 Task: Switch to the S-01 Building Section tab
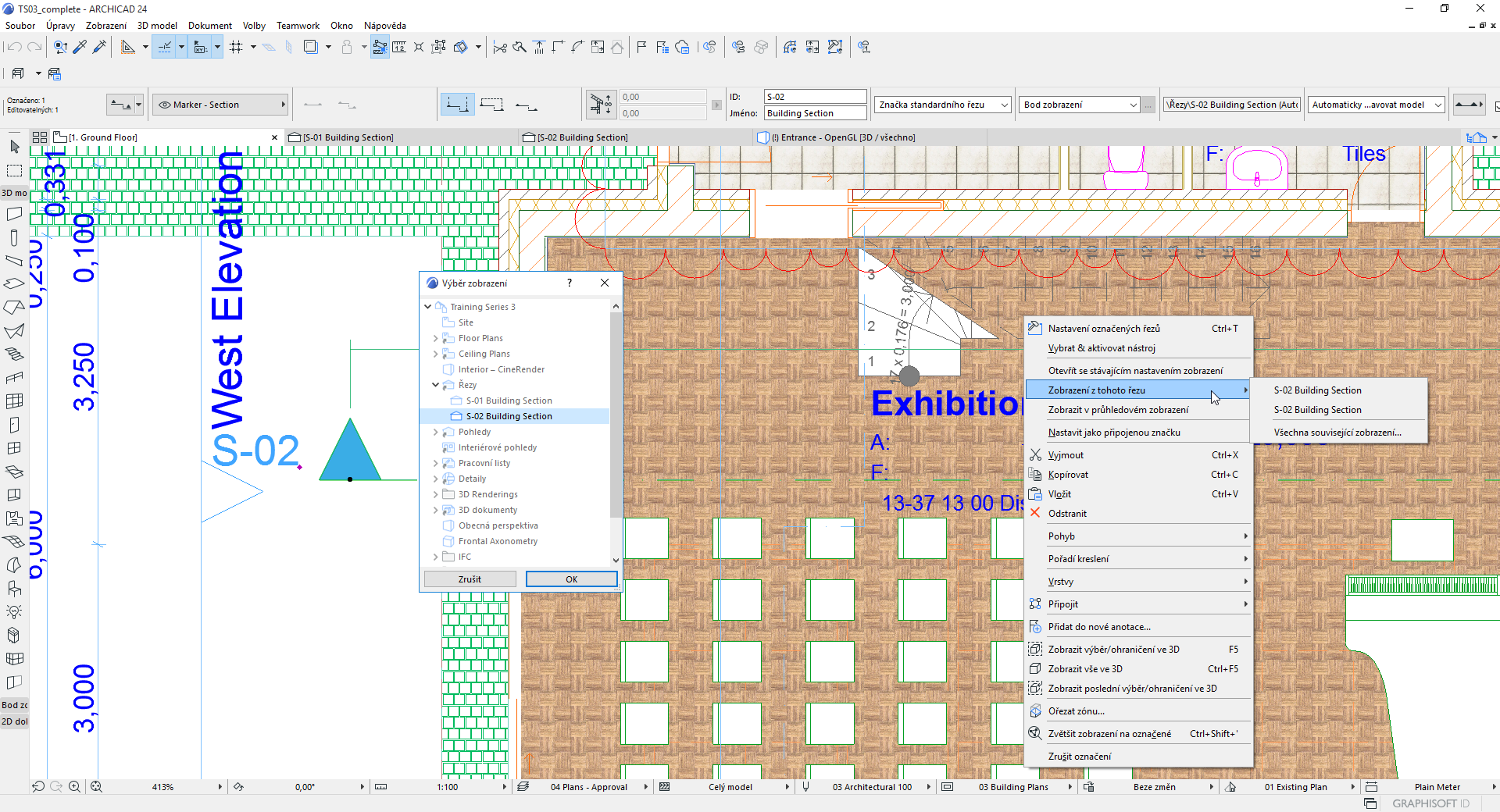pos(348,137)
